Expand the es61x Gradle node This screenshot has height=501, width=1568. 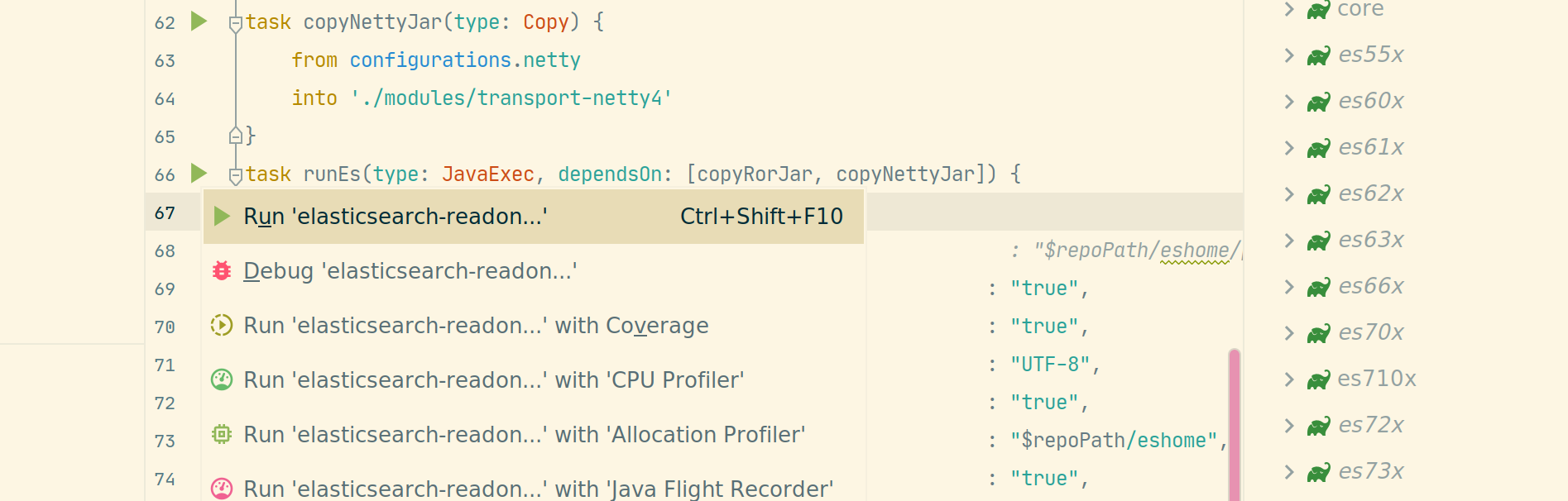click(1289, 148)
